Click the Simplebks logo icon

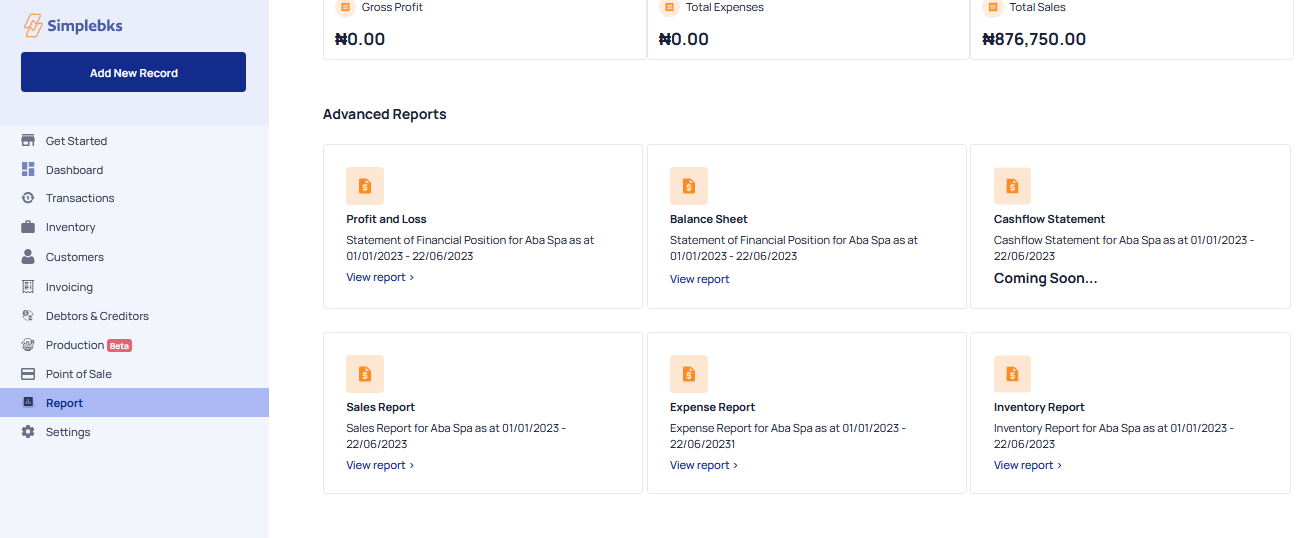coord(34,26)
